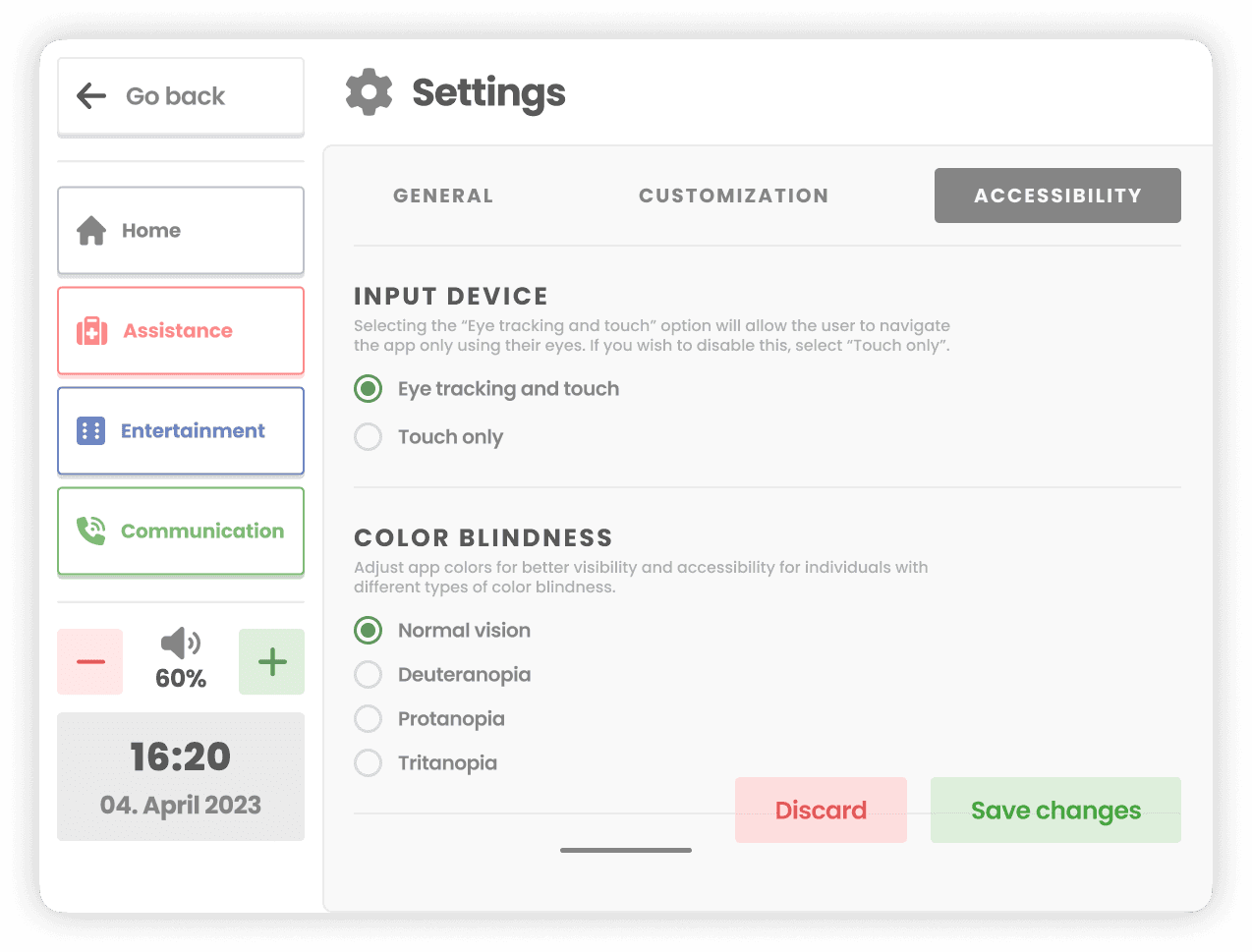This screenshot has height=952, width=1252.
Task: Open the Customization tab
Action: [x=733, y=196]
